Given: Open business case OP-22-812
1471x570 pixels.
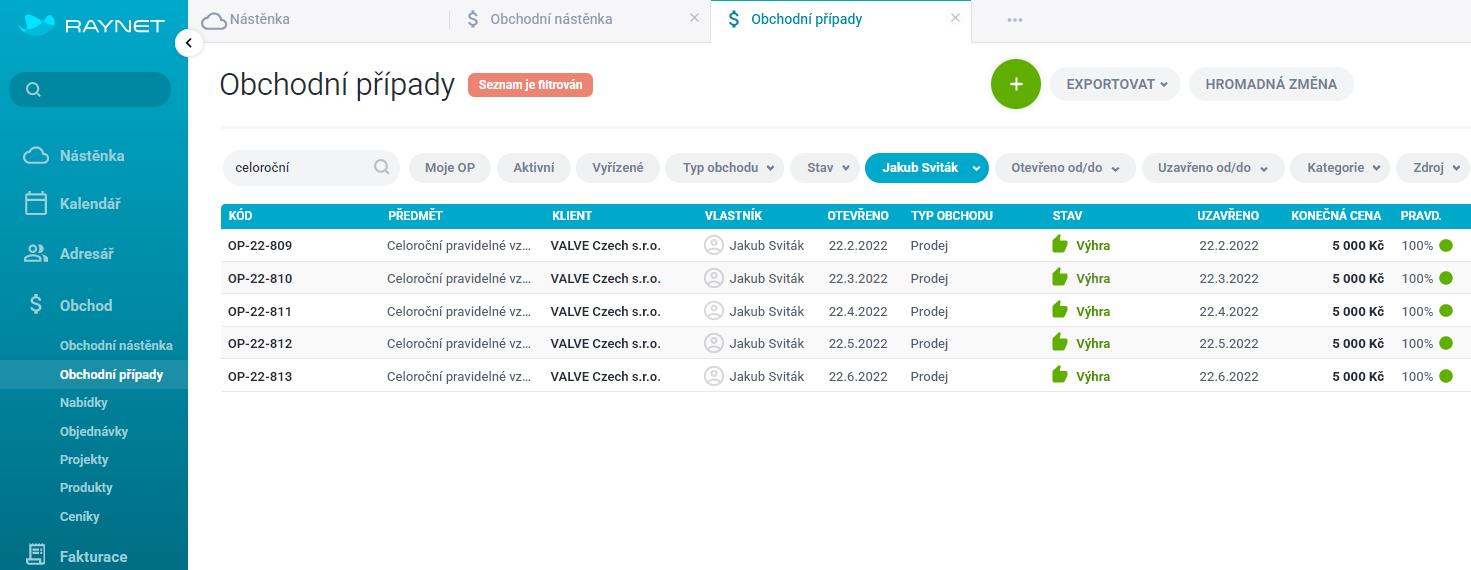Looking at the screenshot, I should pyautogui.click(x=260, y=343).
